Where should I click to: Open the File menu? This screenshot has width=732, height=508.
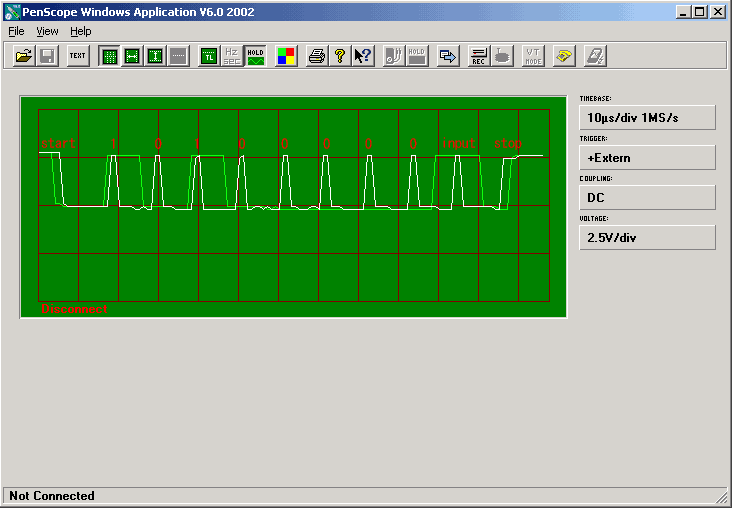coord(16,31)
